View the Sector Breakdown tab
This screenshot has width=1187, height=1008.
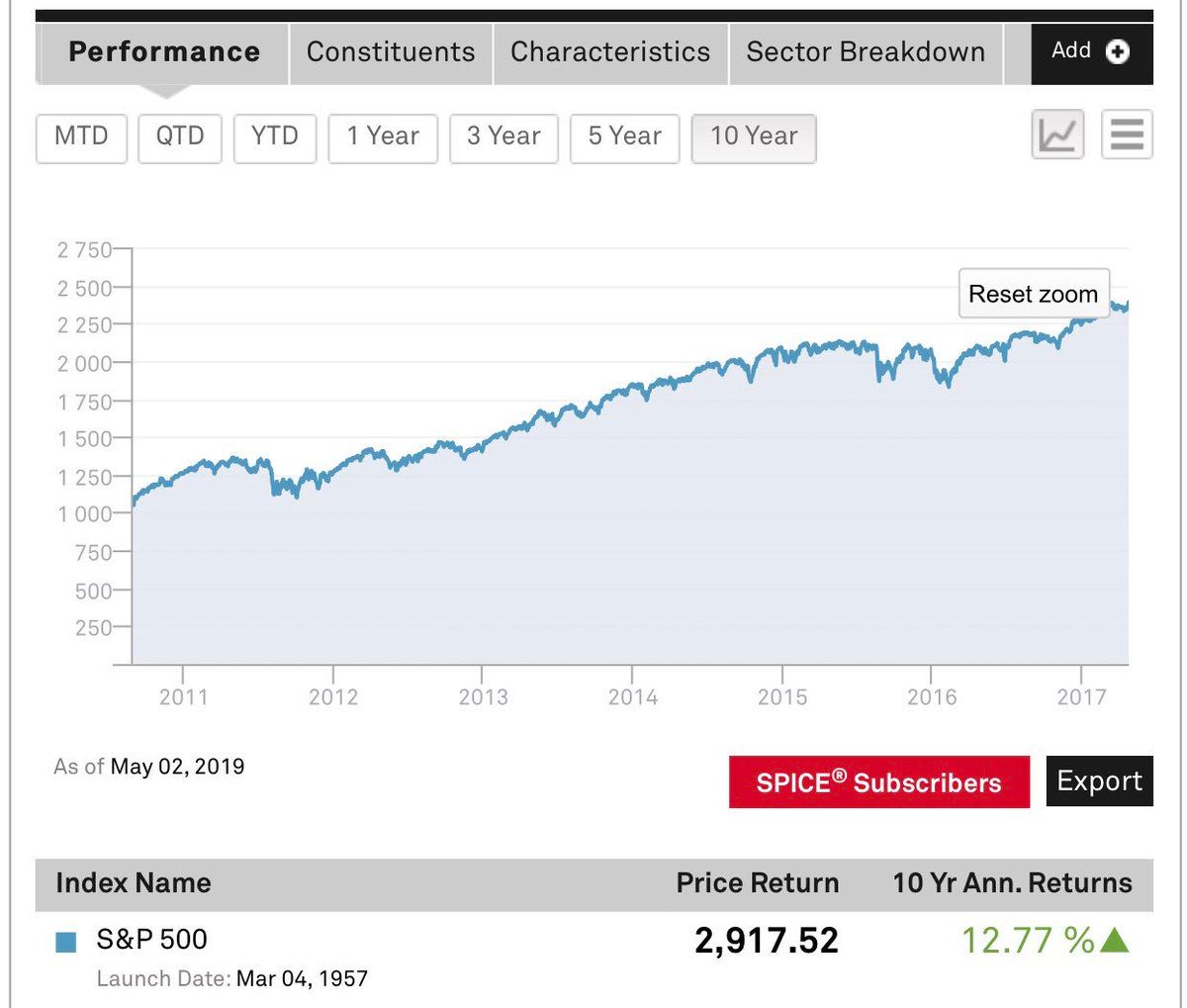[x=866, y=52]
